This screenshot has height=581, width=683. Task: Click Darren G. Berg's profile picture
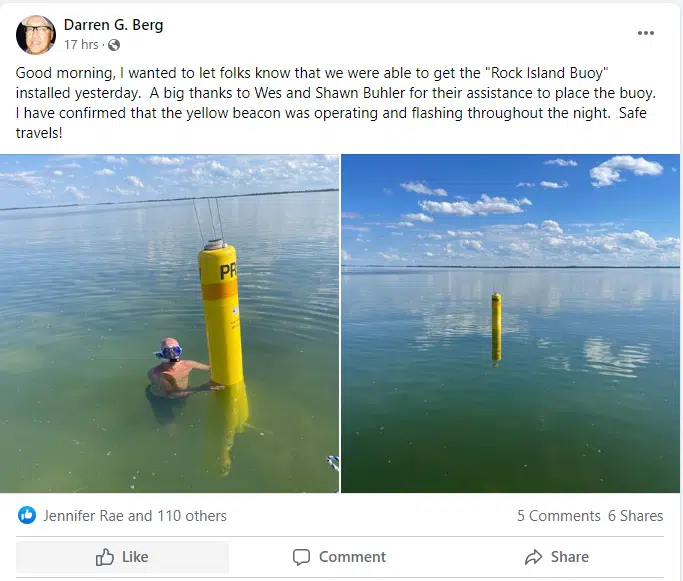coord(36,35)
